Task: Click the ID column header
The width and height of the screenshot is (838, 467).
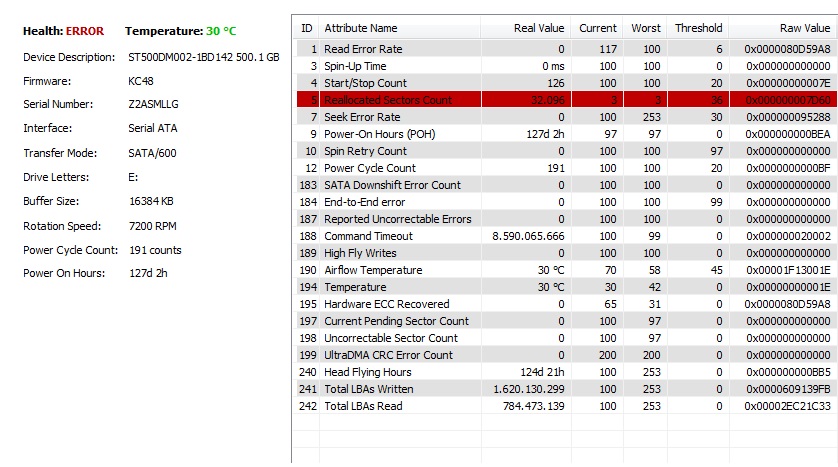Action: (306, 28)
